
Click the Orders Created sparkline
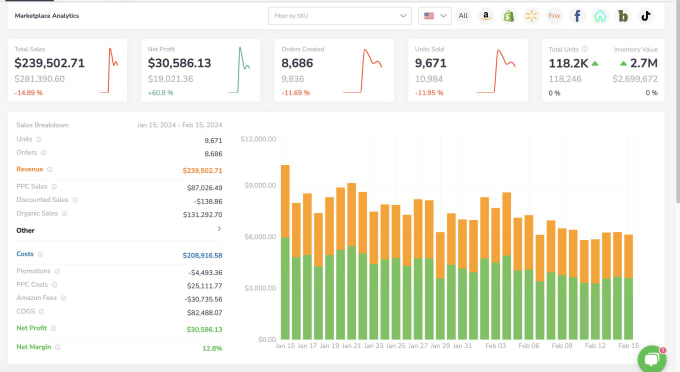pyautogui.click(x=363, y=71)
